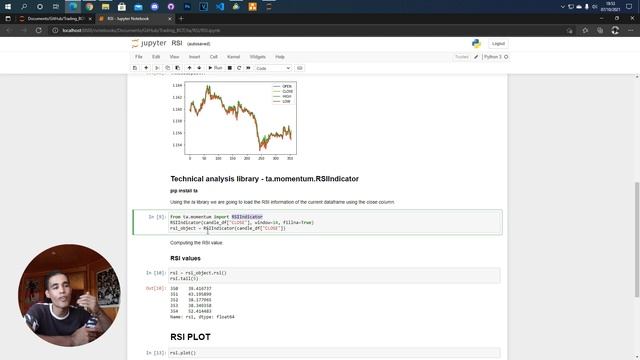
Task: Click the Jupyter logo
Action: click(x=149, y=43)
